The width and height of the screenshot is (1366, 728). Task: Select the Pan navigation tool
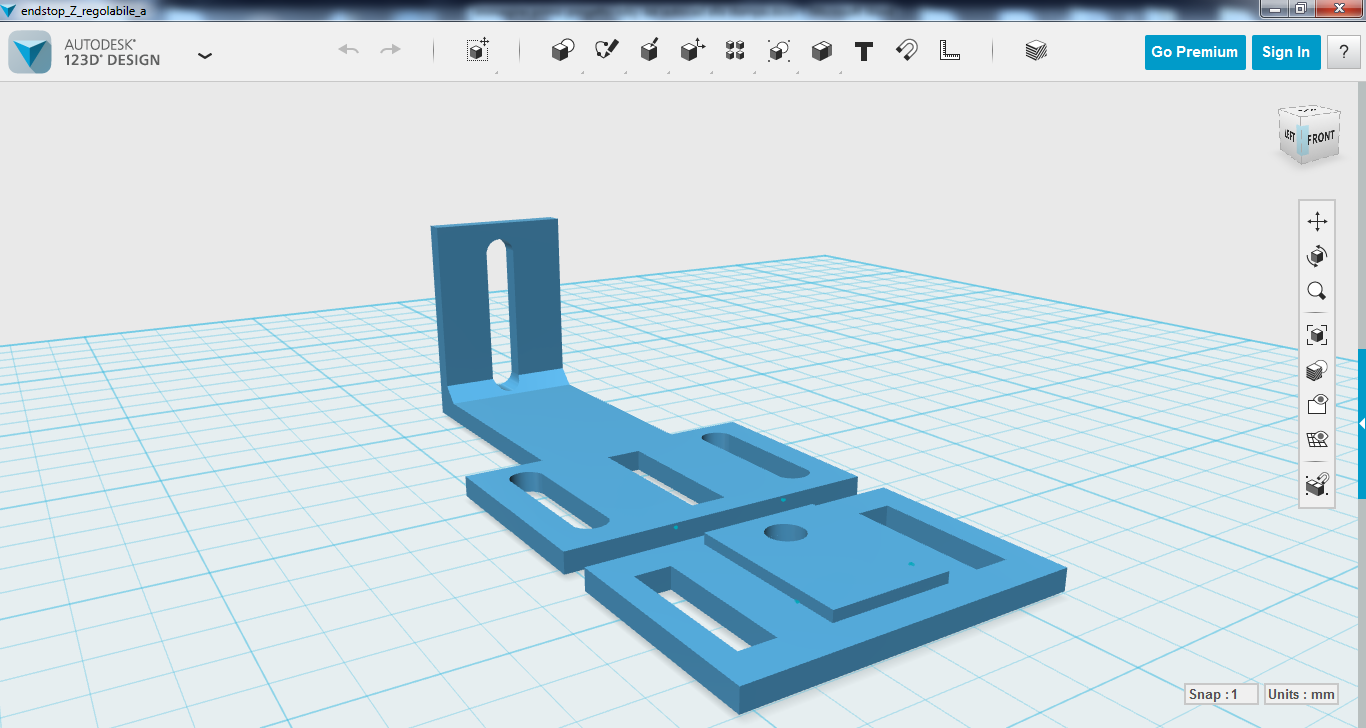1317,222
